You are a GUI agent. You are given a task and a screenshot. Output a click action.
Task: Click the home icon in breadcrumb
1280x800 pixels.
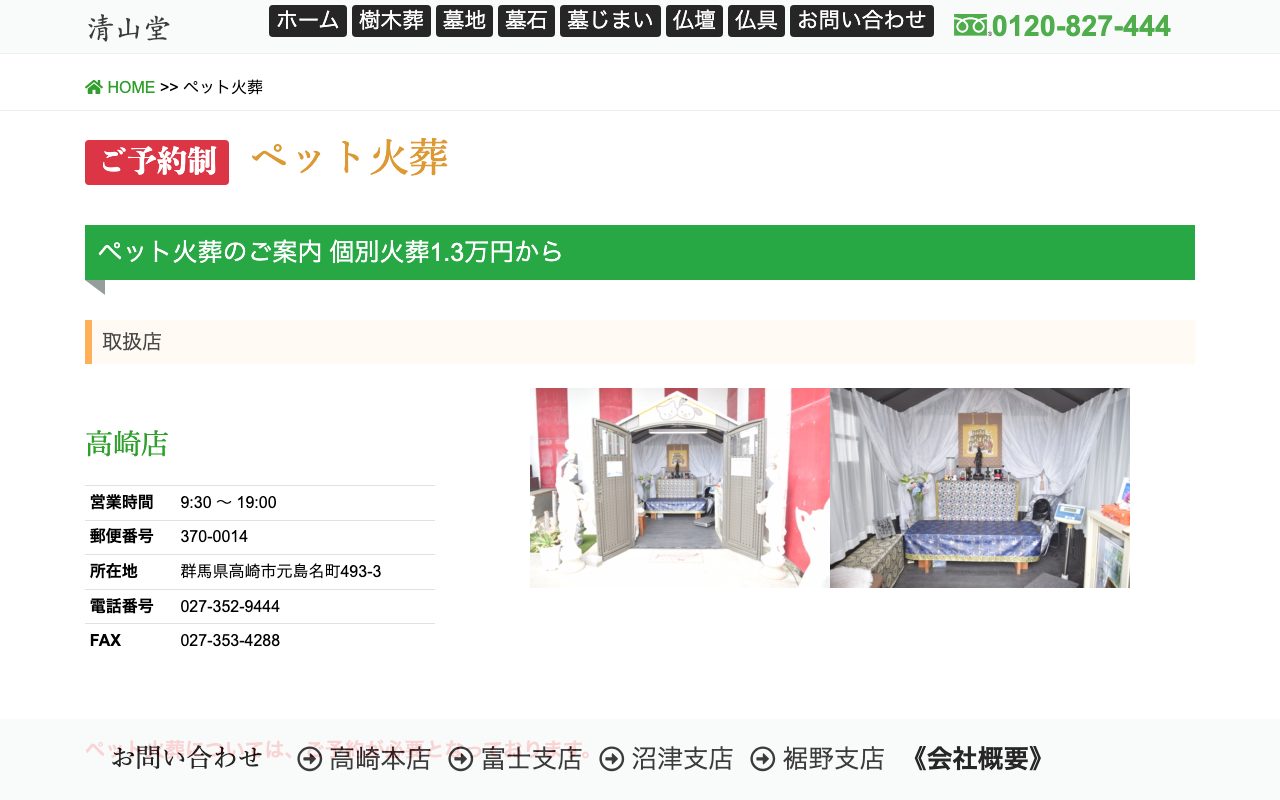pos(94,87)
